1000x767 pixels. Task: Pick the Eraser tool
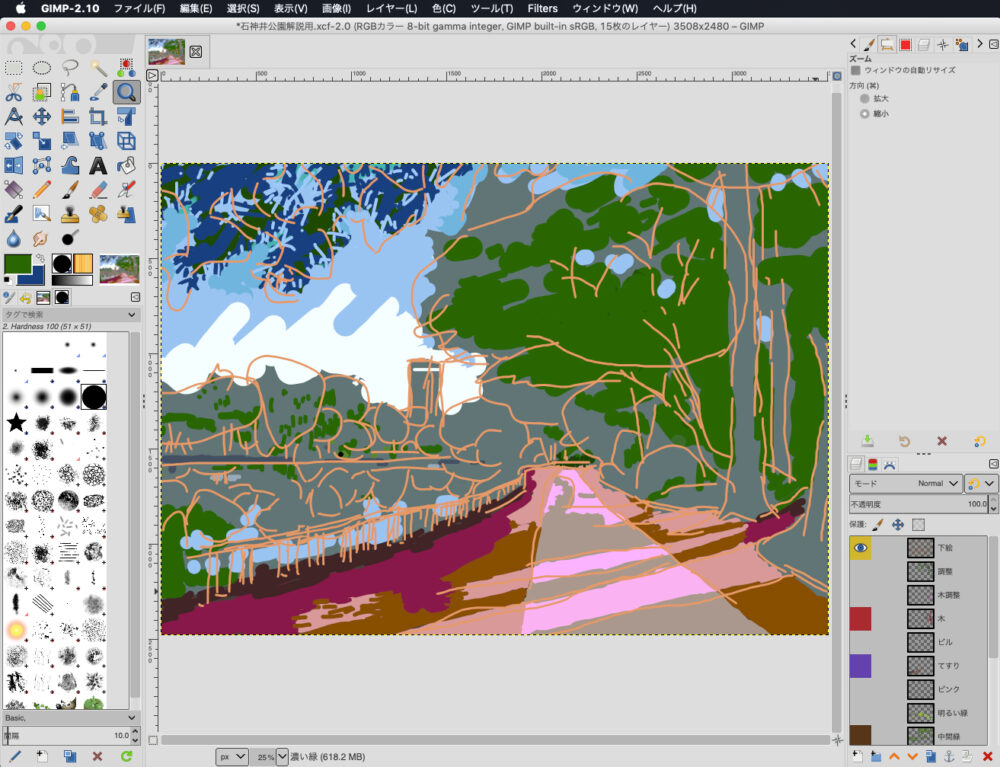[98, 189]
